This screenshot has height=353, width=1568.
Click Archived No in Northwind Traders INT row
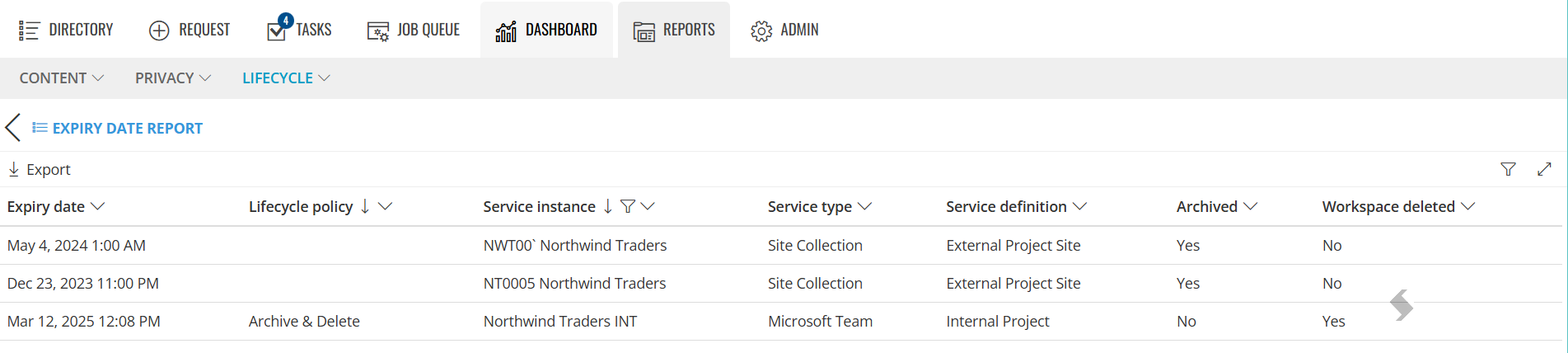1187,321
